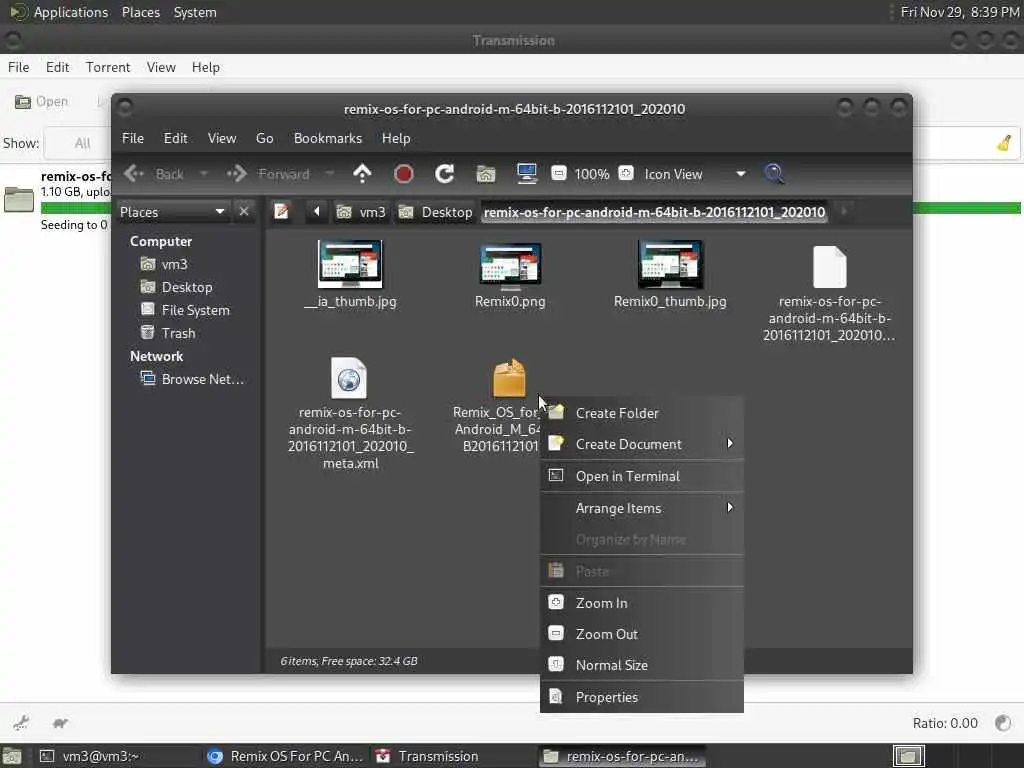
Task: Switch to Remix OS browser taskbar item
Action: pos(285,756)
